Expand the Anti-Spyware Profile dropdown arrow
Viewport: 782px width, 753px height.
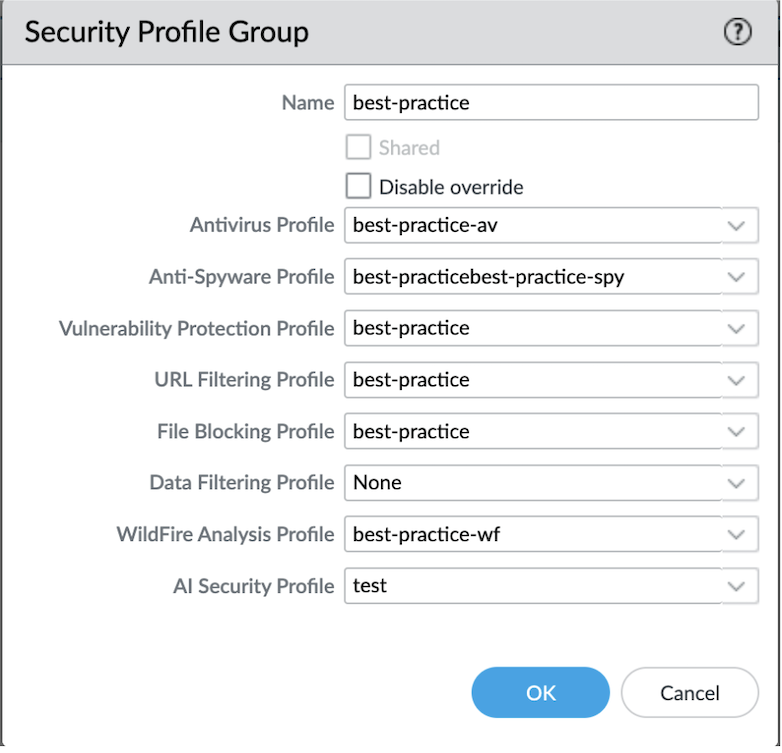(x=737, y=277)
